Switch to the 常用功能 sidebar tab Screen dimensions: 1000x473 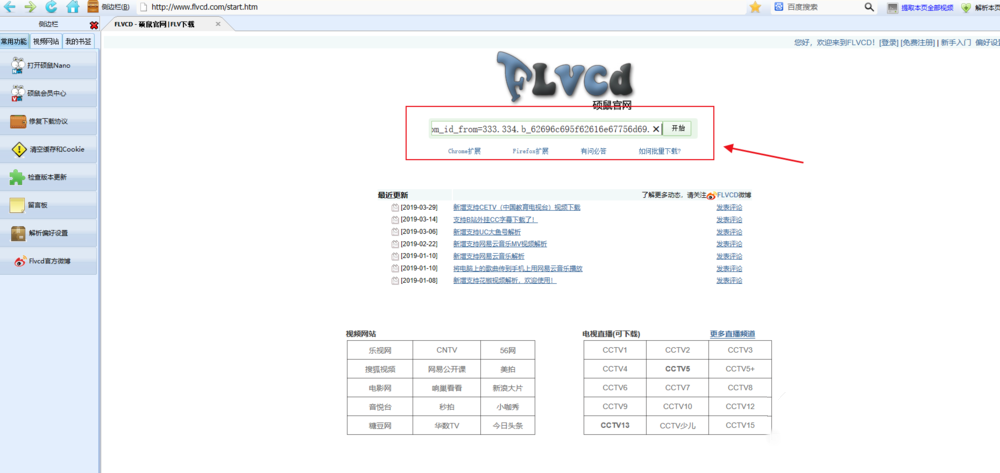[14, 41]
